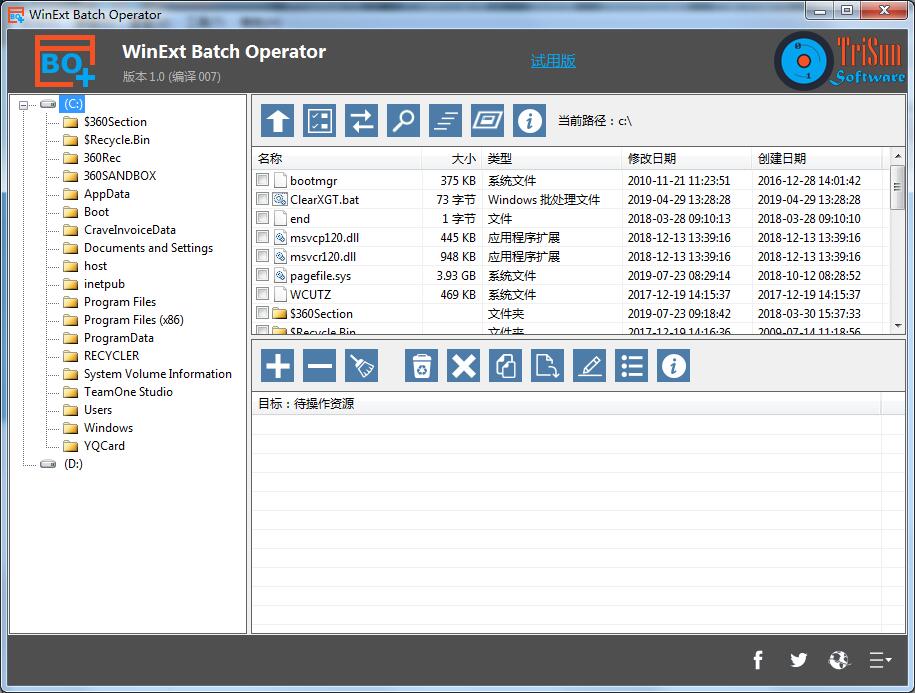915x693 pixels.
Task: Click the magnifier search icon in top toolbar
Action: tap(403, 121)
